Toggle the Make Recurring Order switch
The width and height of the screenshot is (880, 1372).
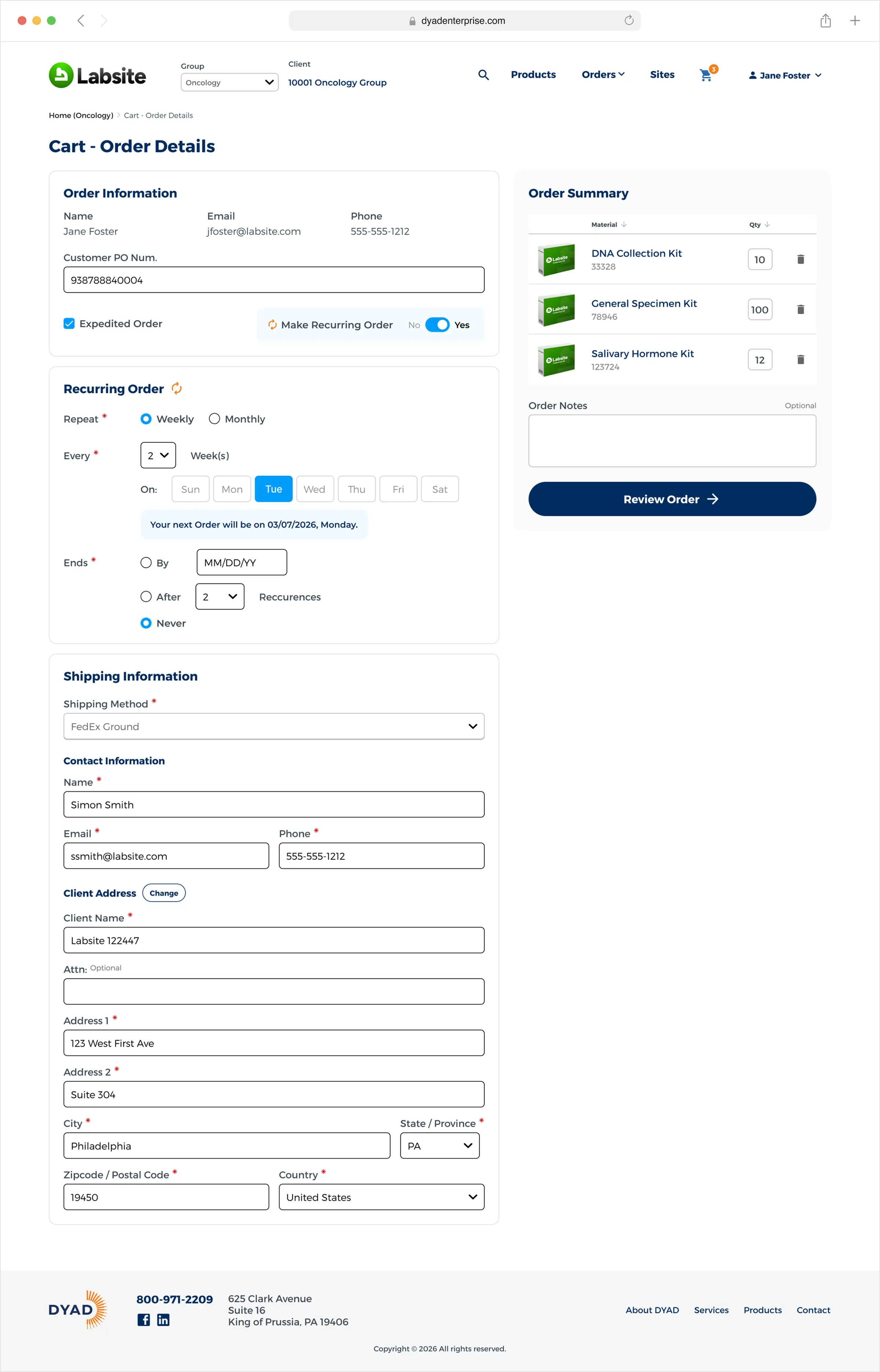click(x=437, y=325)
